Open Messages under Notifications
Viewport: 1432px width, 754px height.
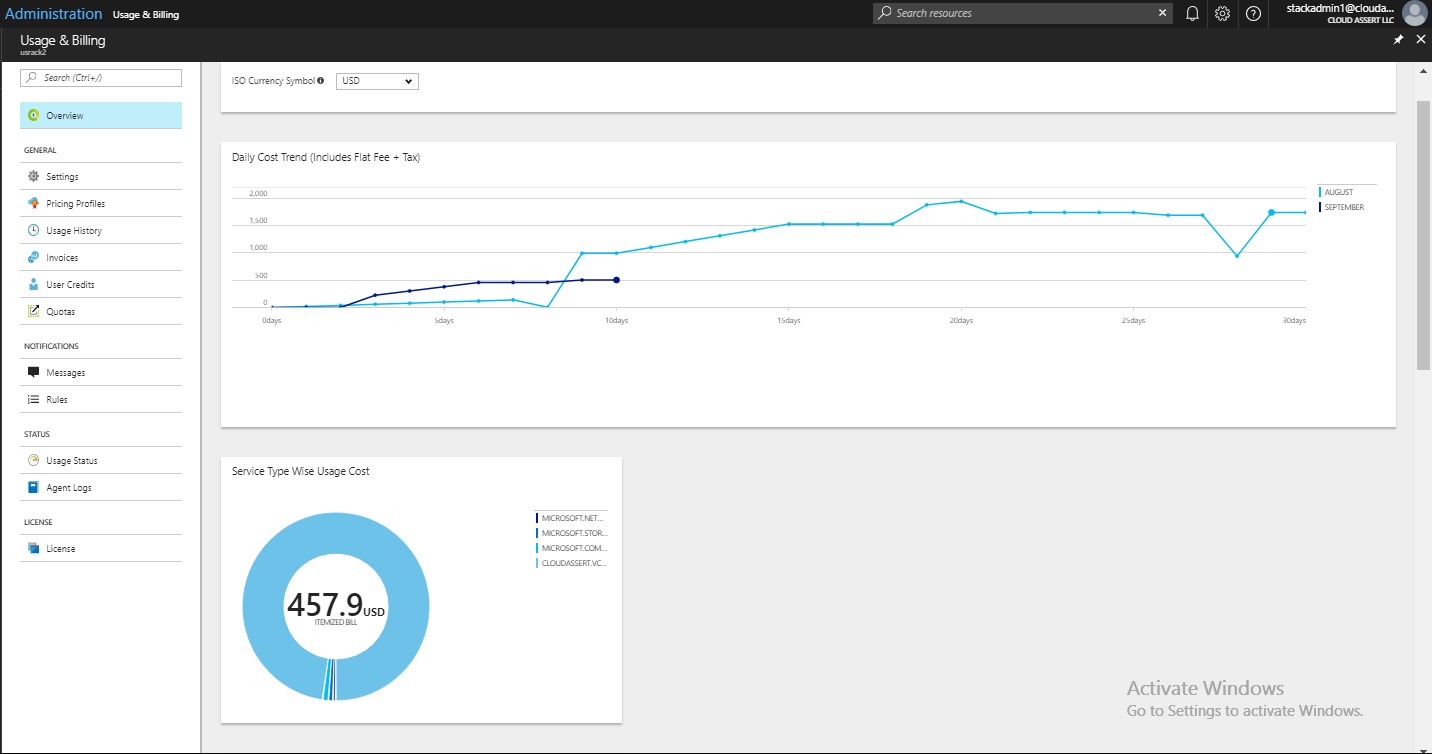pyautogui.click(x=65, y=373)
